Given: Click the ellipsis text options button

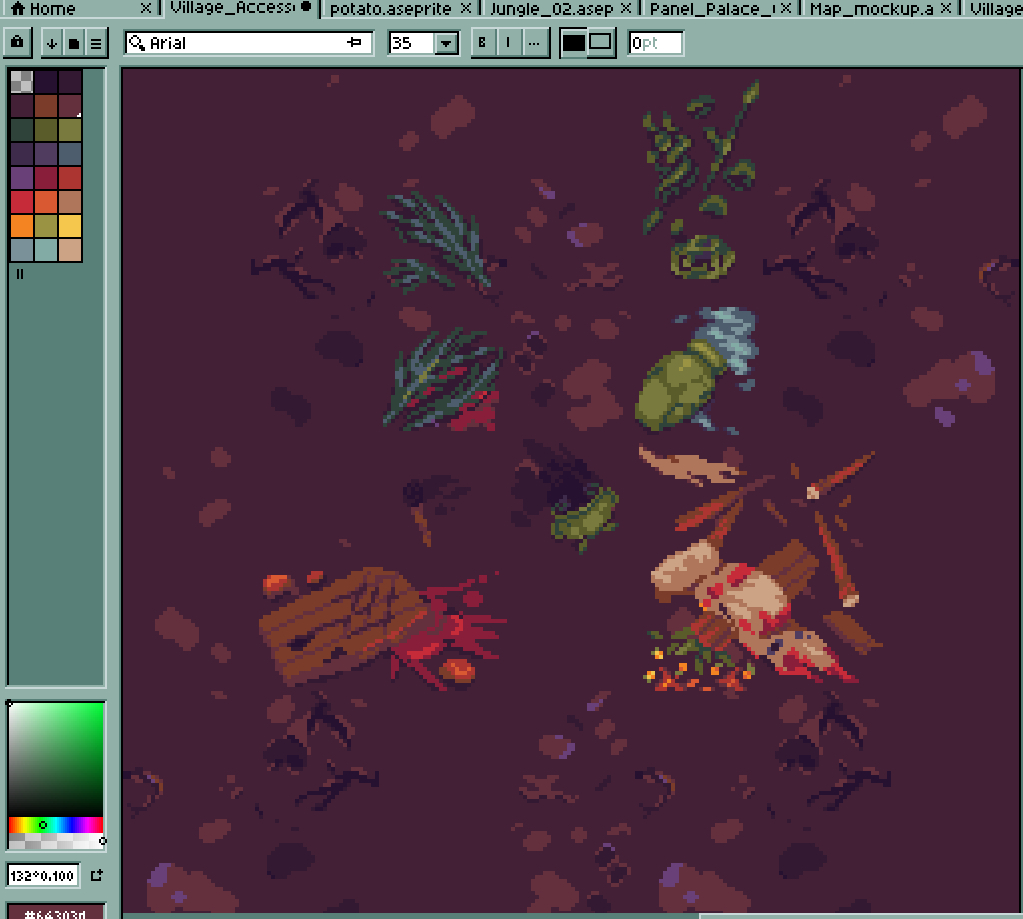Looking at the screenshot, I should [535, 43].
